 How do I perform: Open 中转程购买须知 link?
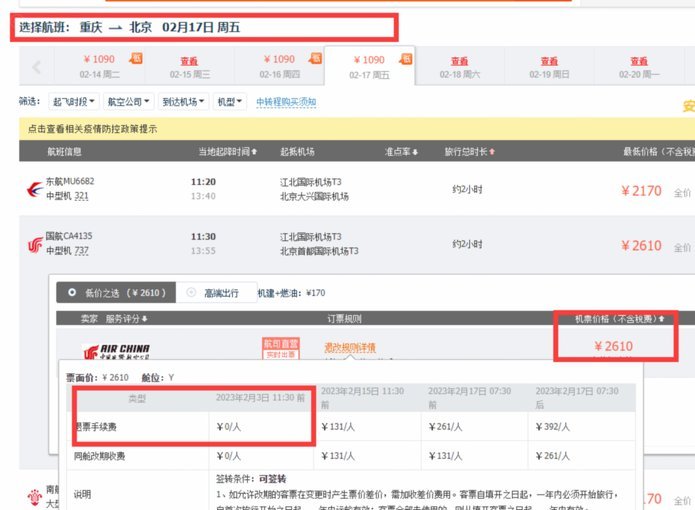286,102
